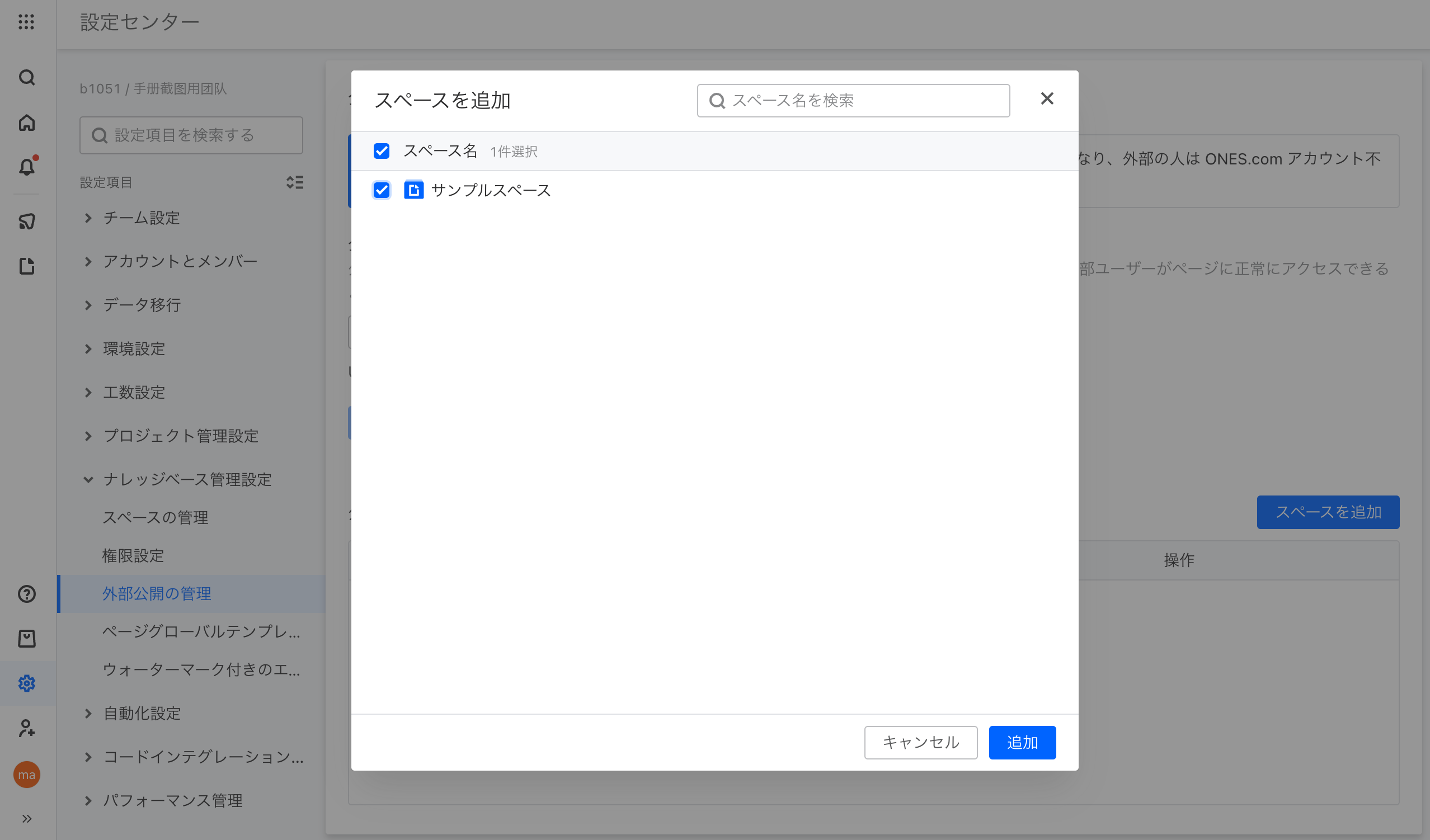
Task: Select the スペースの管理 menu item
Action: tap(155, 517)
